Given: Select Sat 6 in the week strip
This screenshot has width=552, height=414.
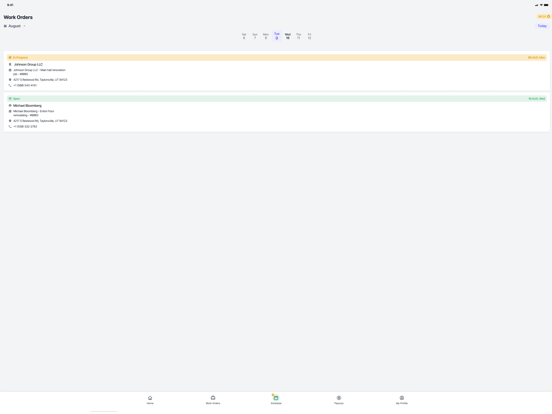Looking at the screenshot, I should pyautogui.click(x=244, y=36).
